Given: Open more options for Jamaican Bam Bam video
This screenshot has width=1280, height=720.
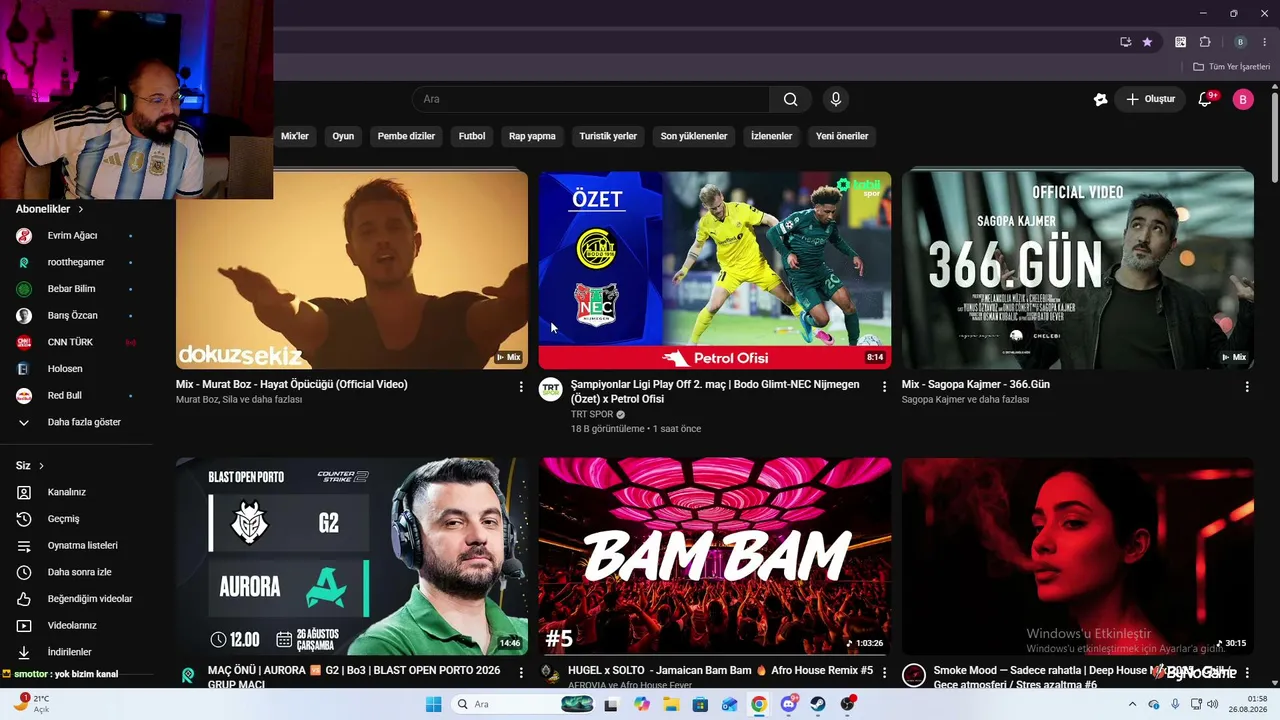Looking at the screenshot, I should (x=884, y=673).
